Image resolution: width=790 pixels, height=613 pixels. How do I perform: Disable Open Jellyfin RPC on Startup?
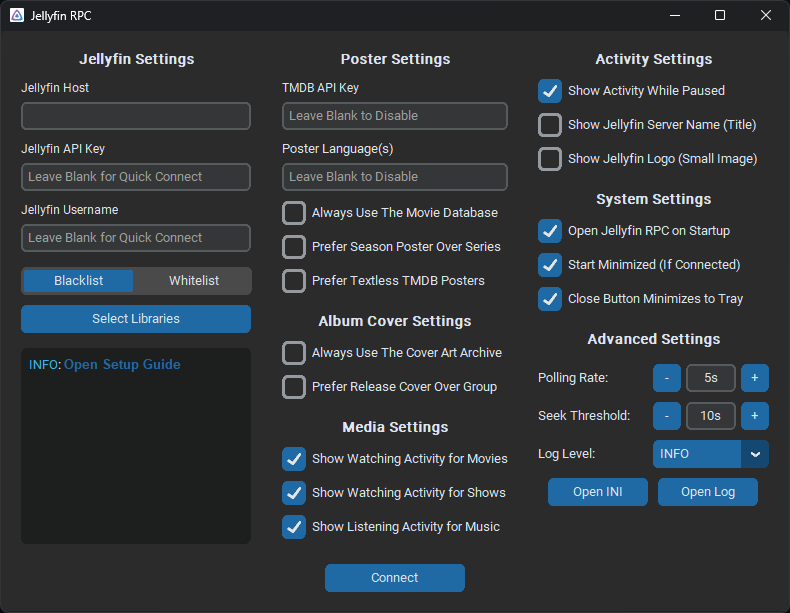click(x=550, y=231)
